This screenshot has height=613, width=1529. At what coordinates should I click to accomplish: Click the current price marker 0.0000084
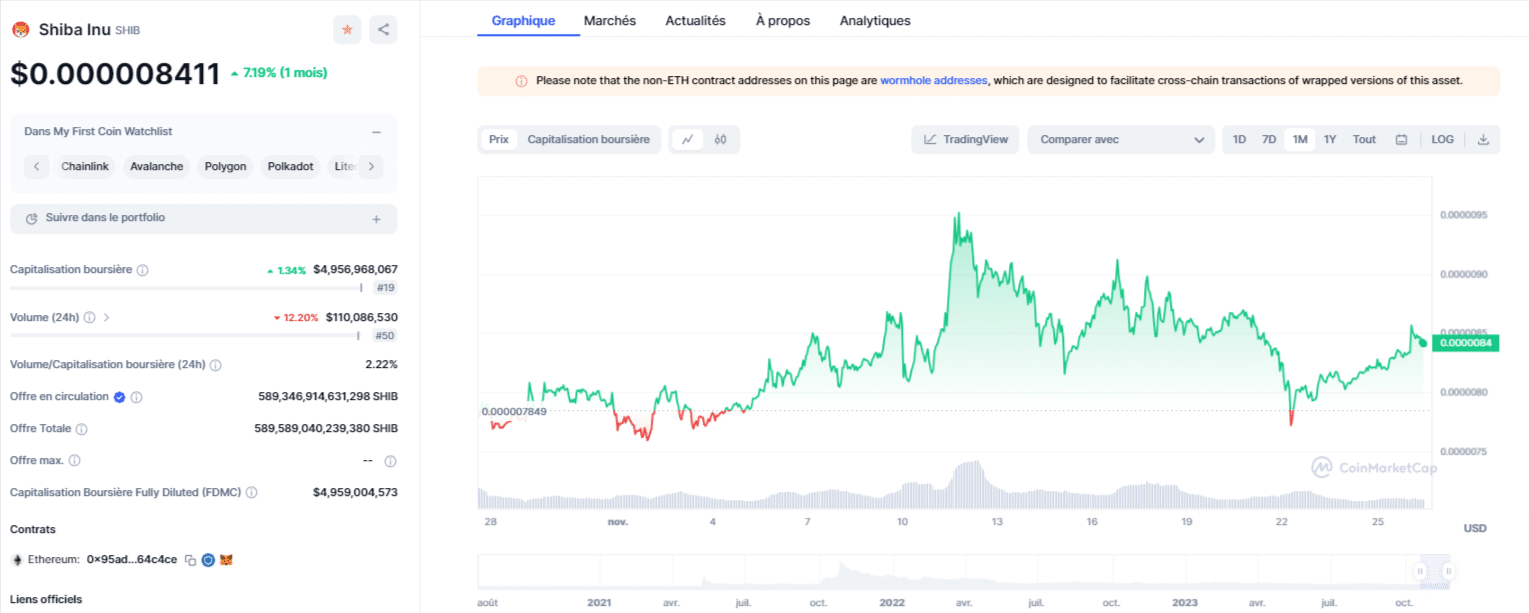[x=1465, y=343]
